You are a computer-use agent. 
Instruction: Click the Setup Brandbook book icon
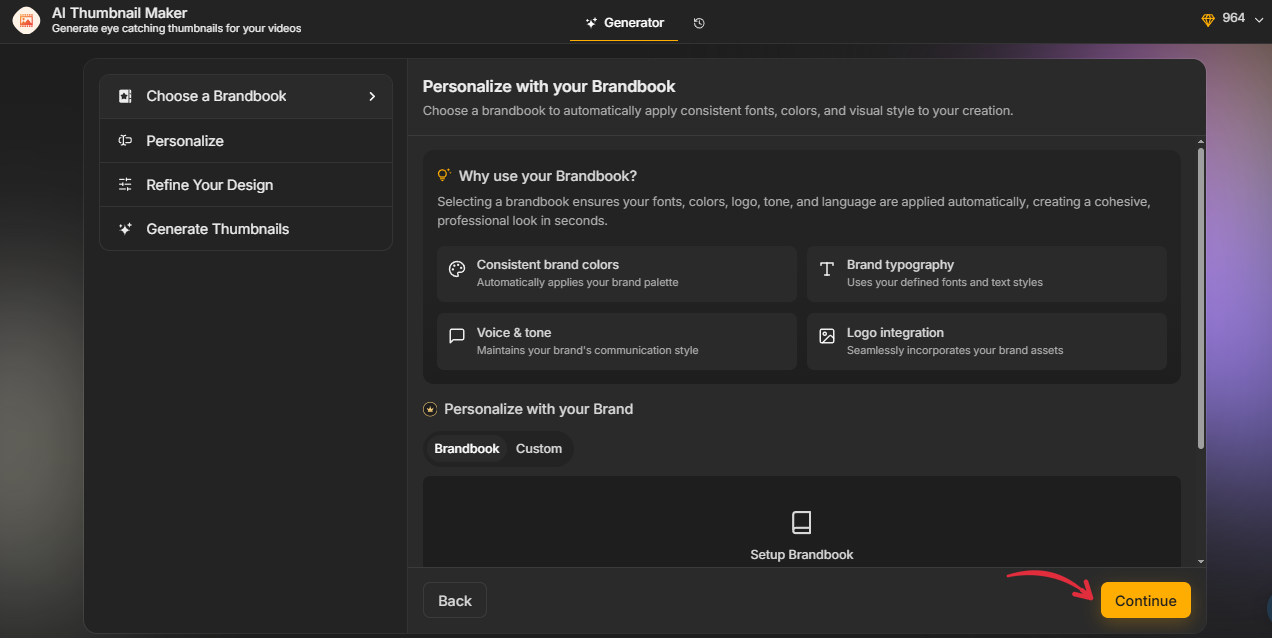coord(801,522)
